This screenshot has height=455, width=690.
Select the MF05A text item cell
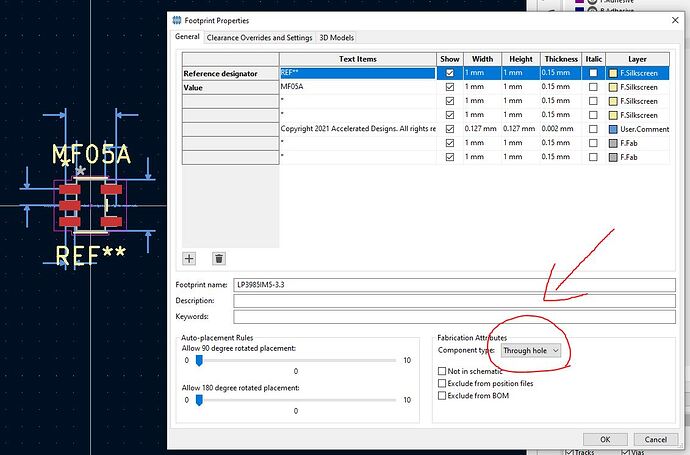(x=358, y=87)
